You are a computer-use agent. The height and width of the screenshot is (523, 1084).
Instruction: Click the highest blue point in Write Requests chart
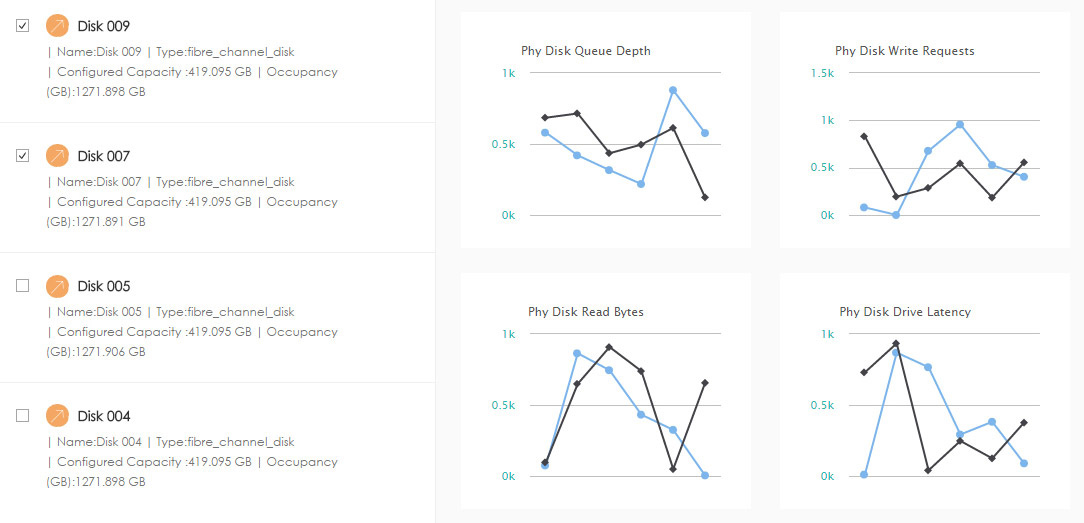[x=960, y=124]
